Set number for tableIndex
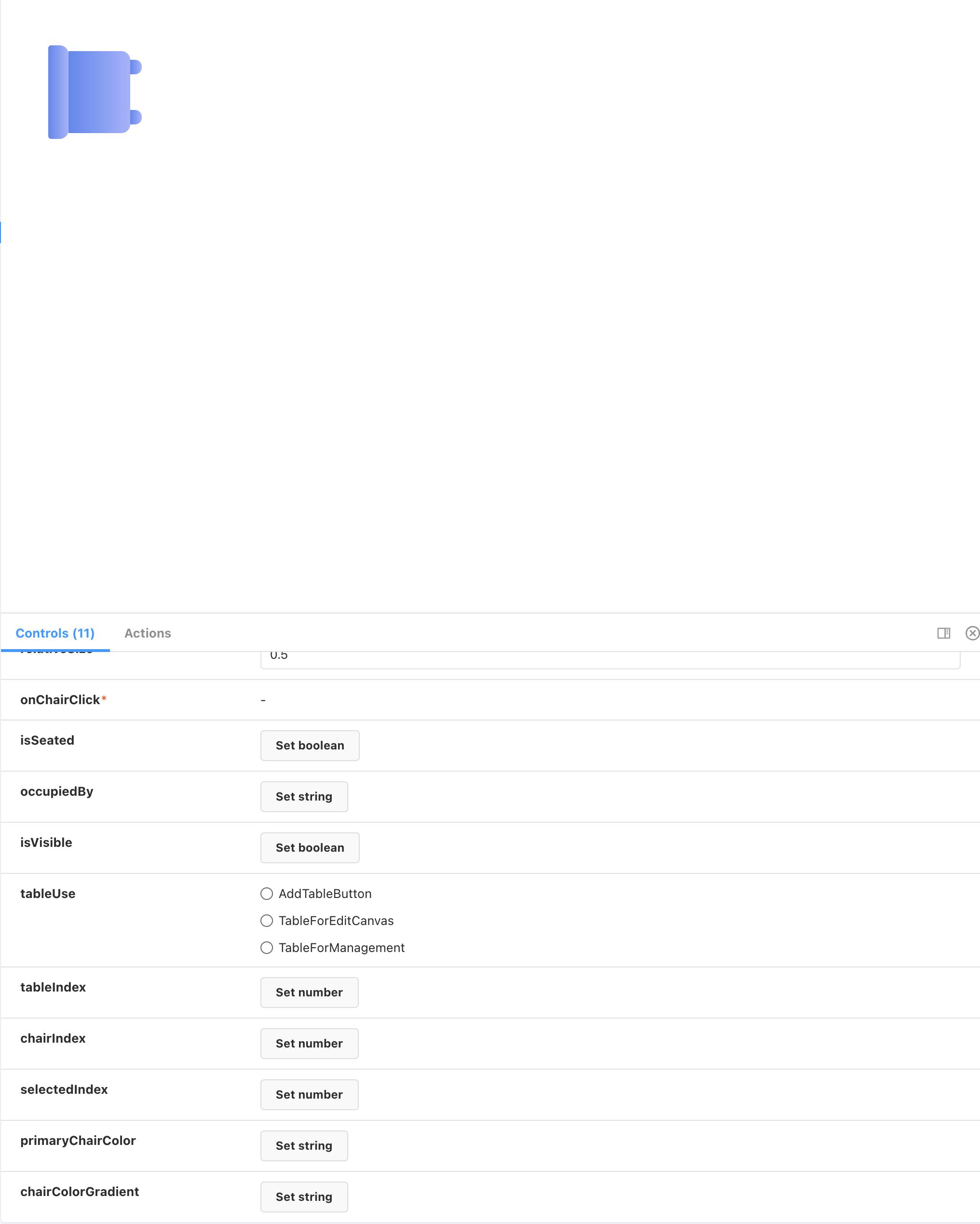Viewport: 980px width, 1224px height. click(x=309, y=993)
